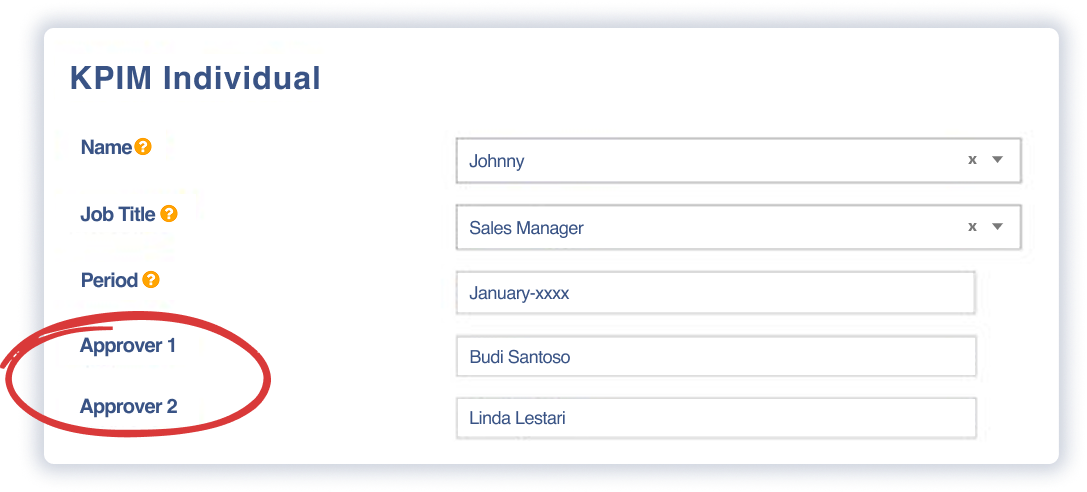Click blank space right of the KPIM Individual heading
This screenshot has height=492, width=1087.
tap(650, 78)
